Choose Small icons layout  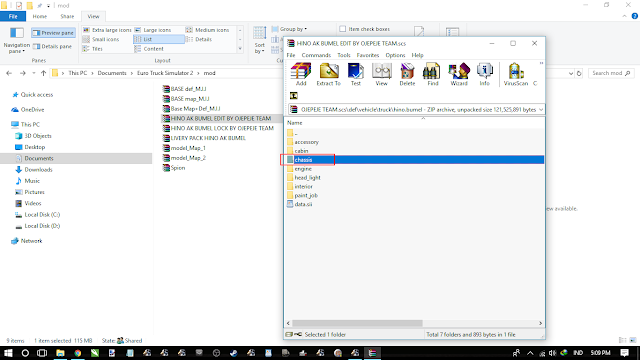click(x=101, y=39)
